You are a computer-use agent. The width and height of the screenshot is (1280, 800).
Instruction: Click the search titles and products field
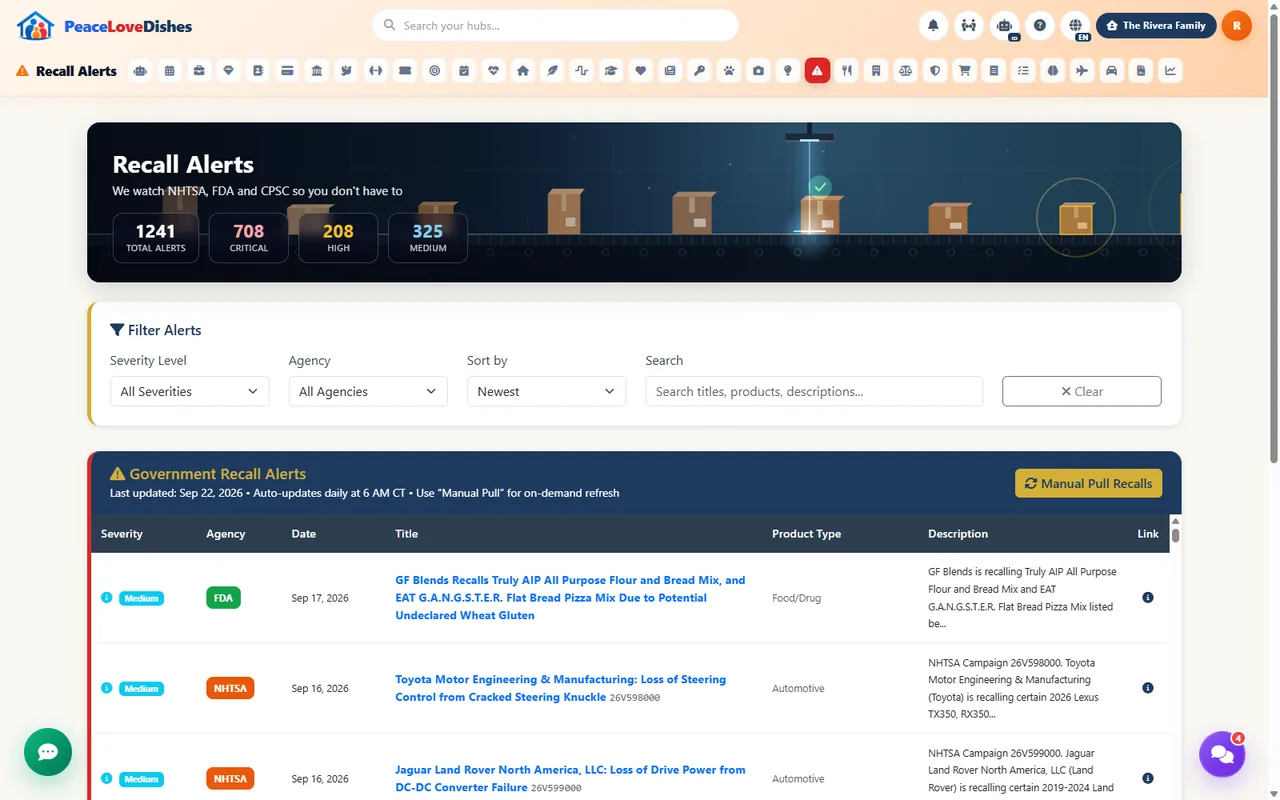814,391
